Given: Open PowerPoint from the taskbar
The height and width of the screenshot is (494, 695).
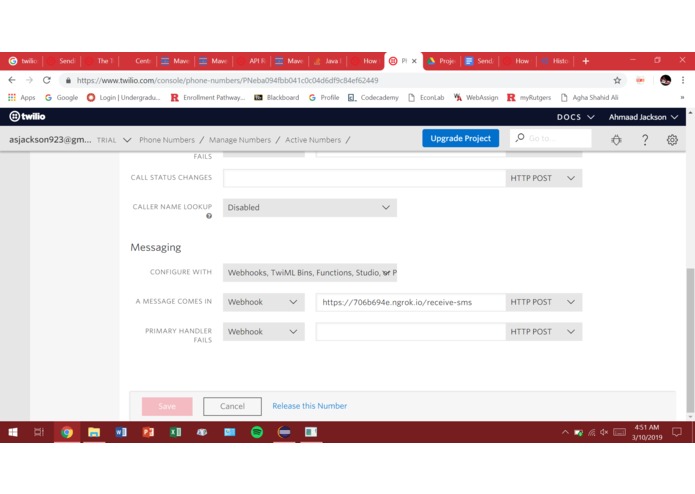Looking at the screenshot, I should (x=148, y=432).
